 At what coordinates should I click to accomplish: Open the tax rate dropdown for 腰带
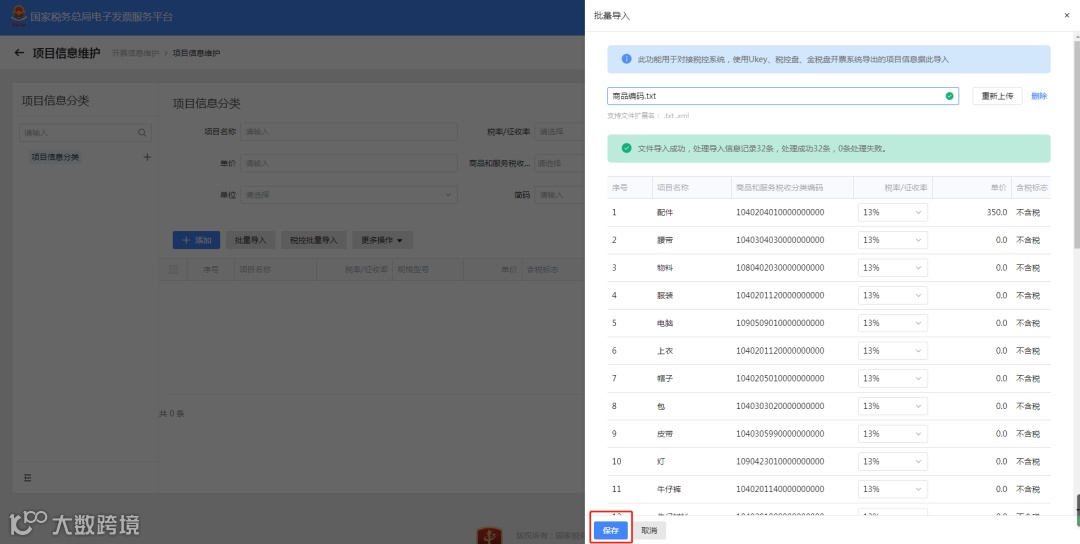coord(893,240)
